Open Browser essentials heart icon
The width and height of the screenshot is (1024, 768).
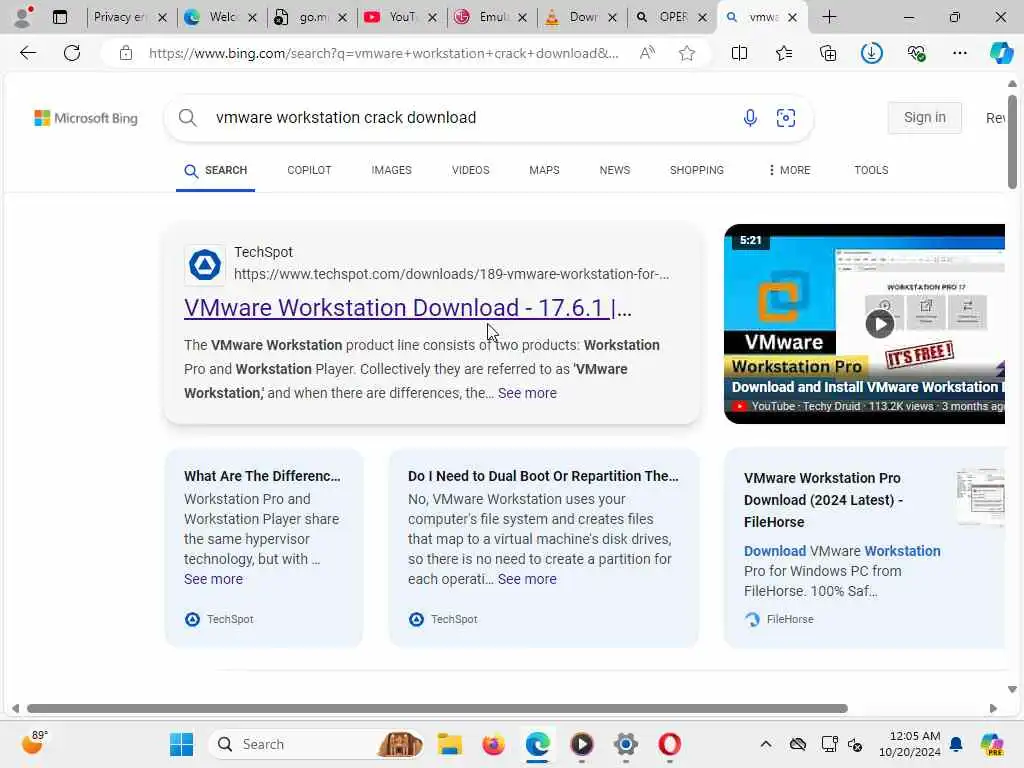(x=916, y=53)
